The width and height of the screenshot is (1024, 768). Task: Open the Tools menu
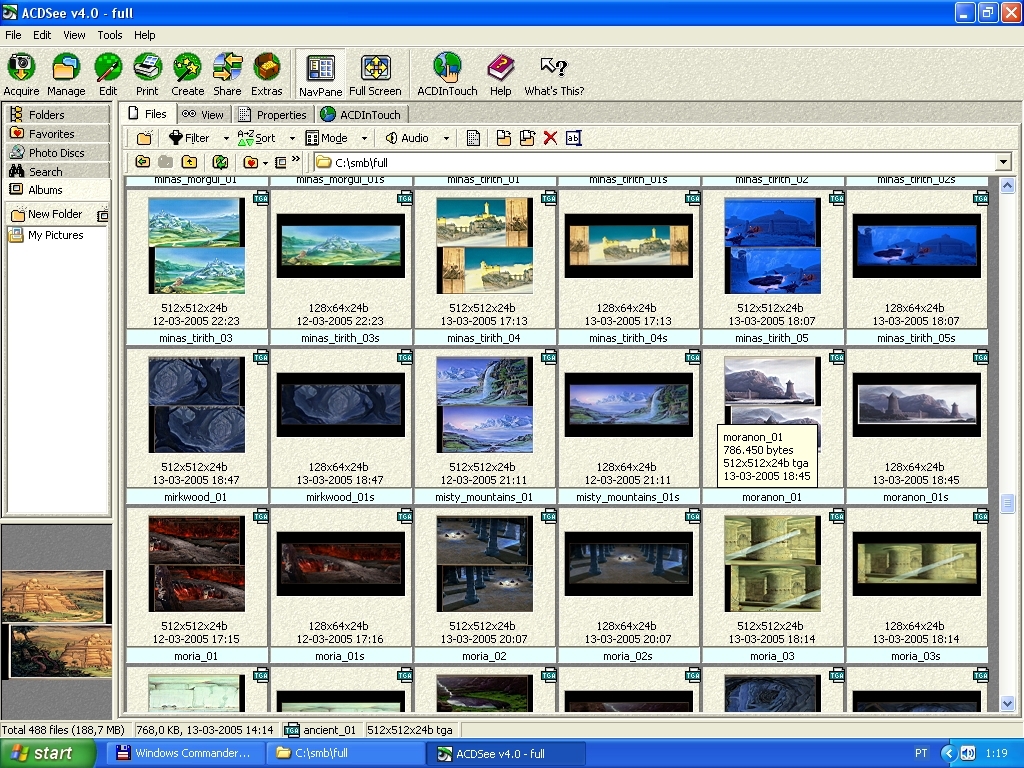(110, 35)
